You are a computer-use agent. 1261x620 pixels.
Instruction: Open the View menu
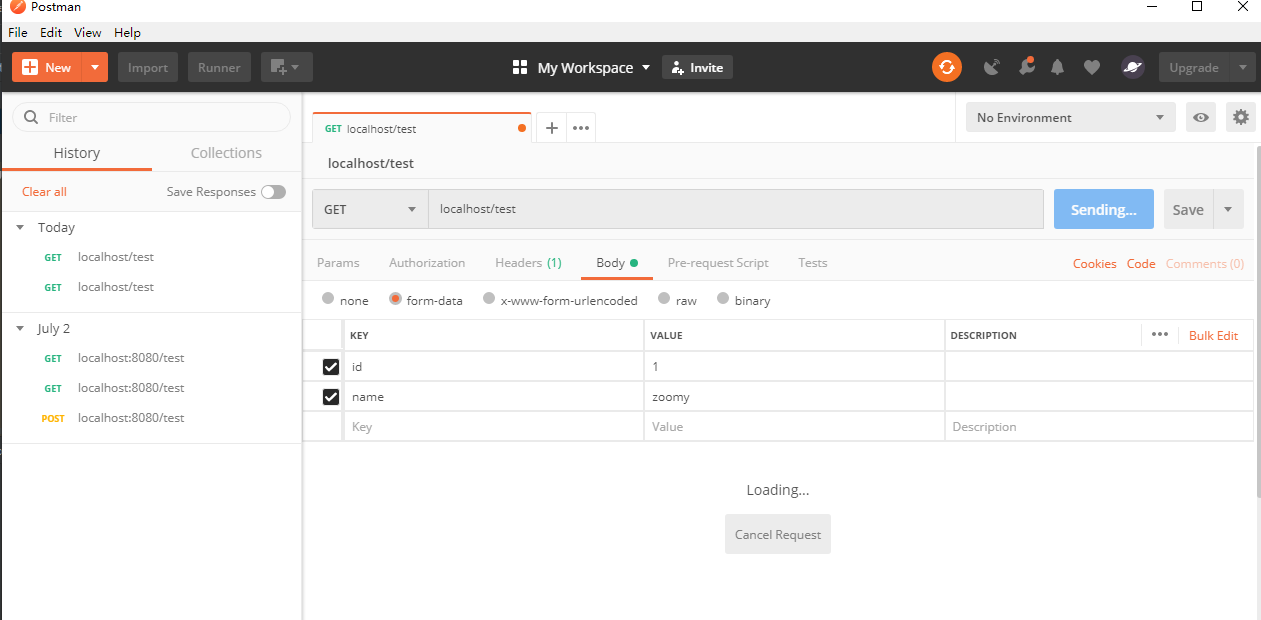(x=88, y=32)
